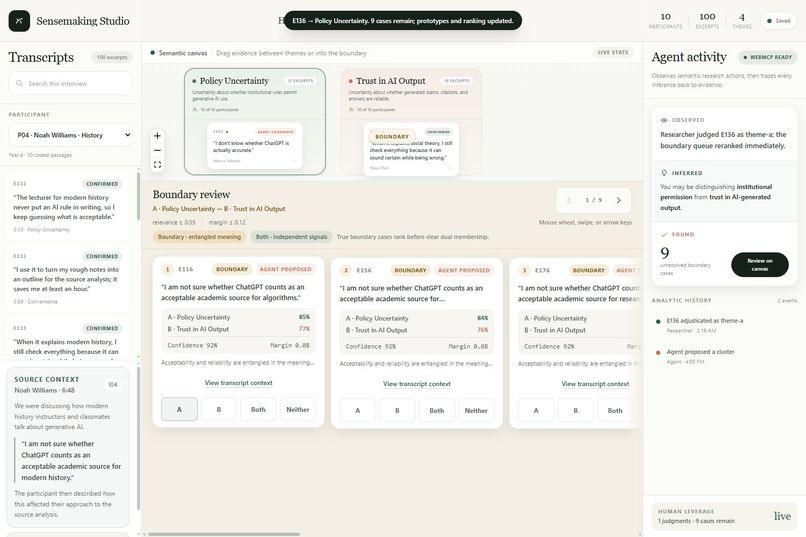
Task: Open excerpt E112 about rough notes outline
Action: [68, 279]
